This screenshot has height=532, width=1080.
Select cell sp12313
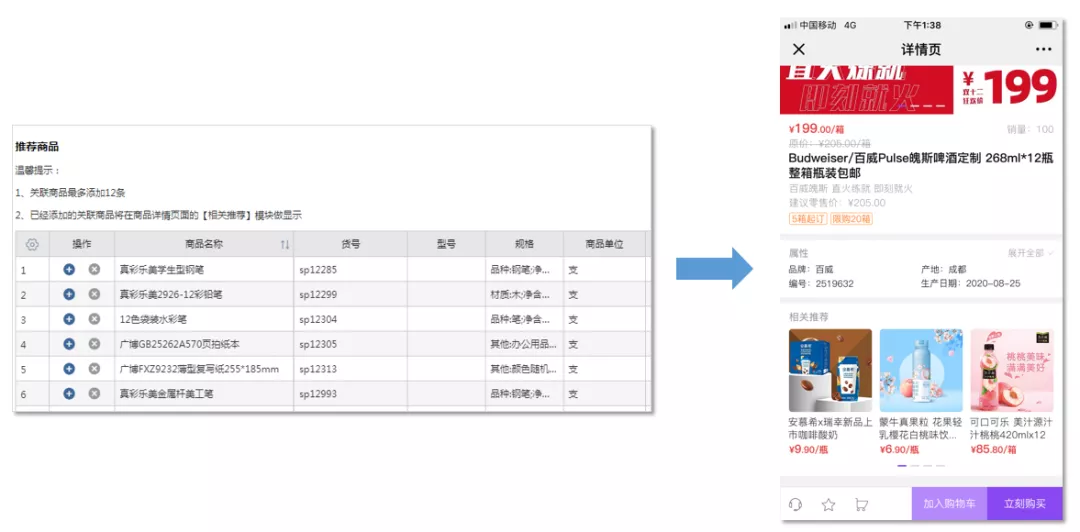tap(351, 369)
